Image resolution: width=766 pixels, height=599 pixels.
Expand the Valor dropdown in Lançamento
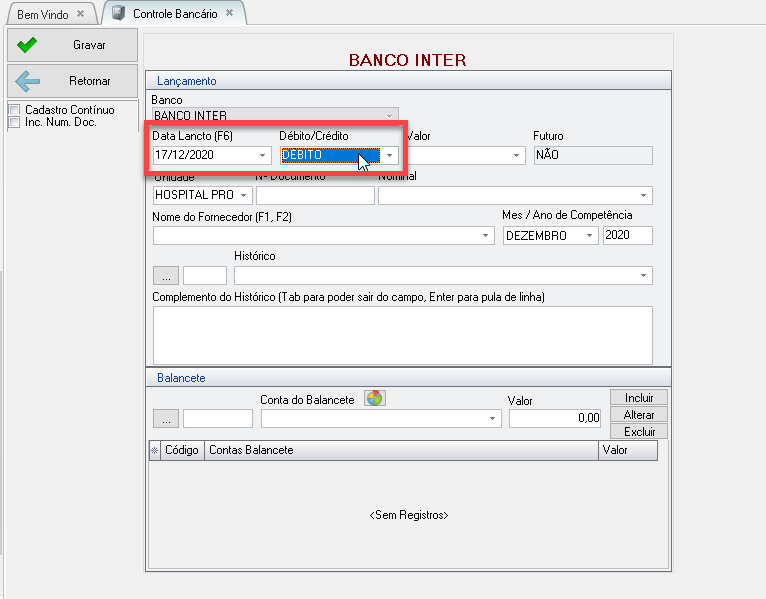(x=516, y=155)
